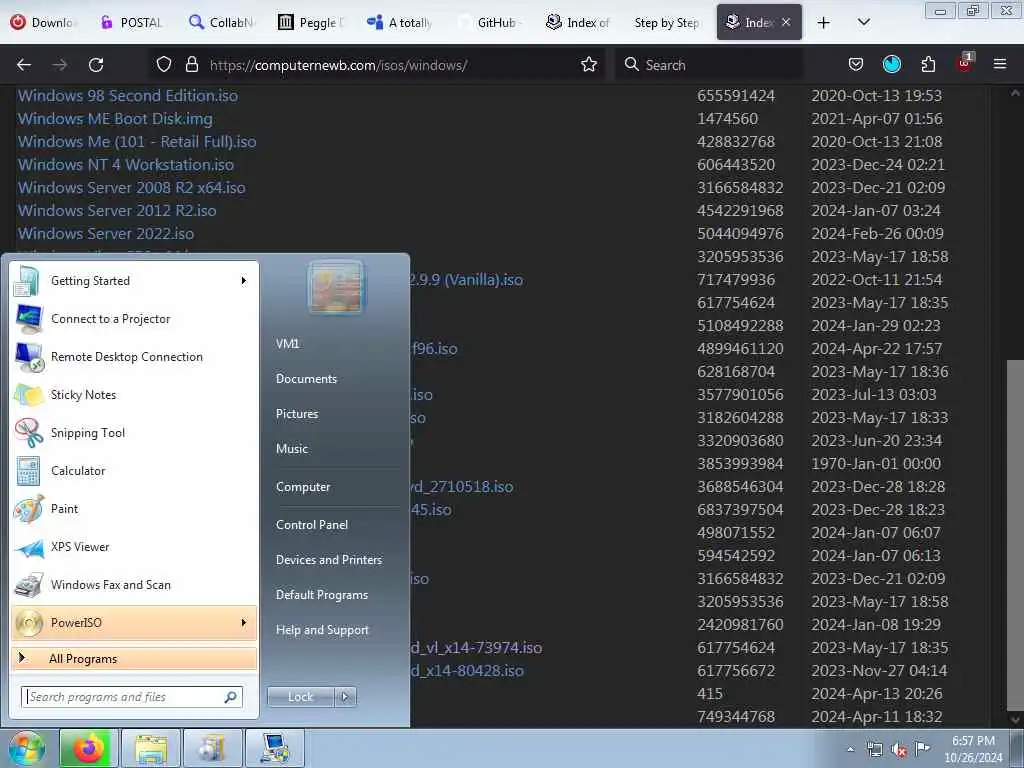This screenshot has width=1024, height=768.
Task: Launch Snipping Tool from Start menu
Action: [x=135, y=433]
